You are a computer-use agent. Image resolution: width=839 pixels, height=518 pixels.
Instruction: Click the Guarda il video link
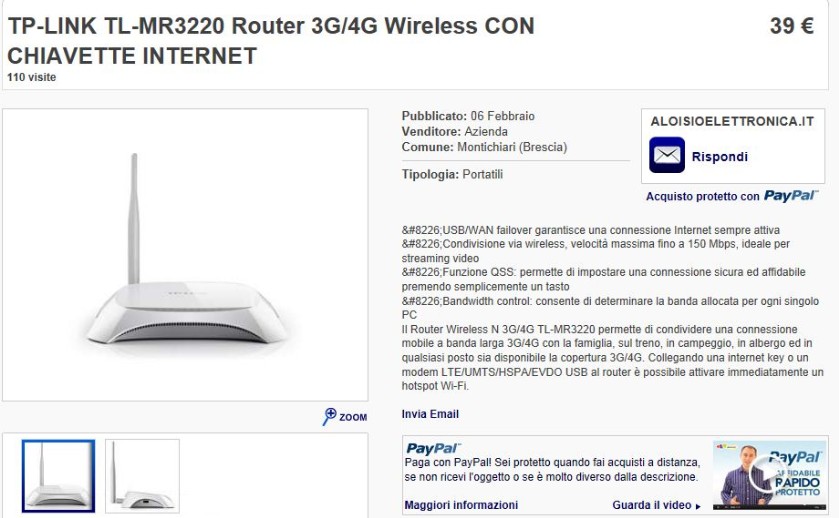[652, 505]
